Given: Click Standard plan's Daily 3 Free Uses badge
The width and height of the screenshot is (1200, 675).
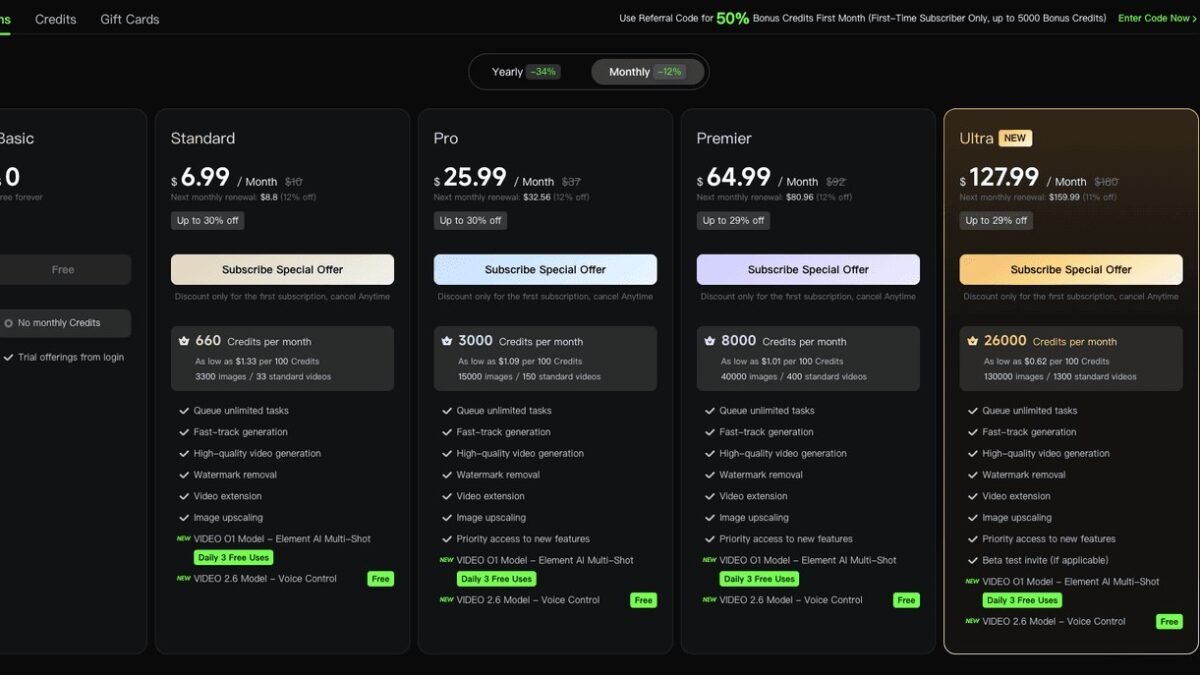Looking at the screenshot, I should click(x=233, y=557).
